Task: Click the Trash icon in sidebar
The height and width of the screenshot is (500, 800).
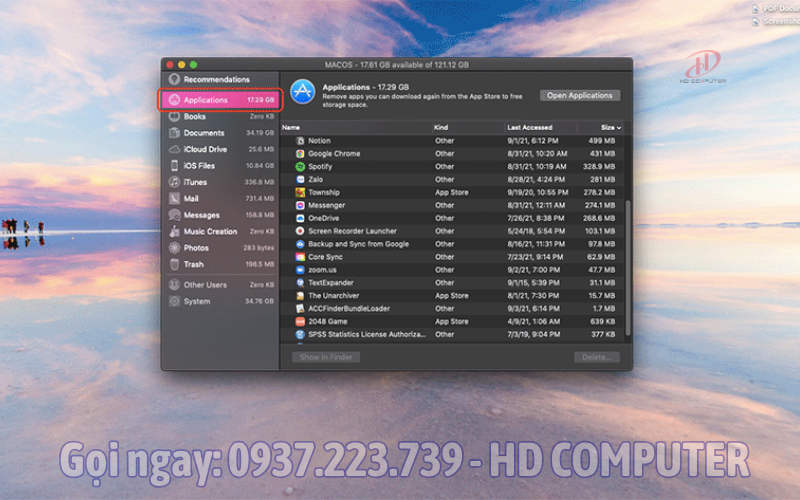Action: point(174,264)
